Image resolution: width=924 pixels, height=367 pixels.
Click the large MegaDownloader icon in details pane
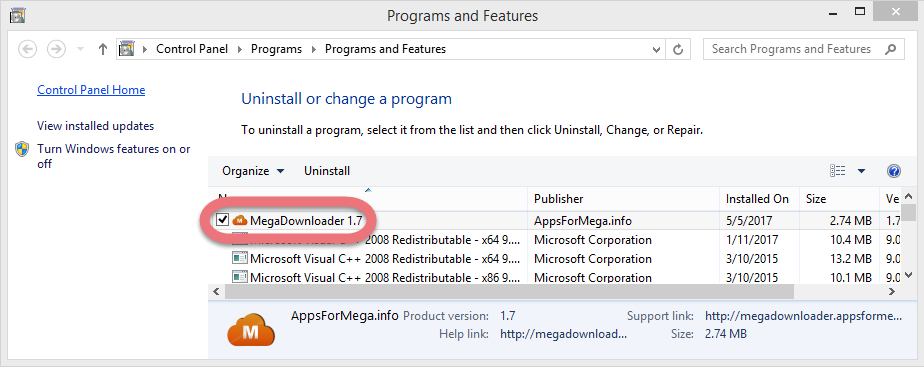point(251,330)
